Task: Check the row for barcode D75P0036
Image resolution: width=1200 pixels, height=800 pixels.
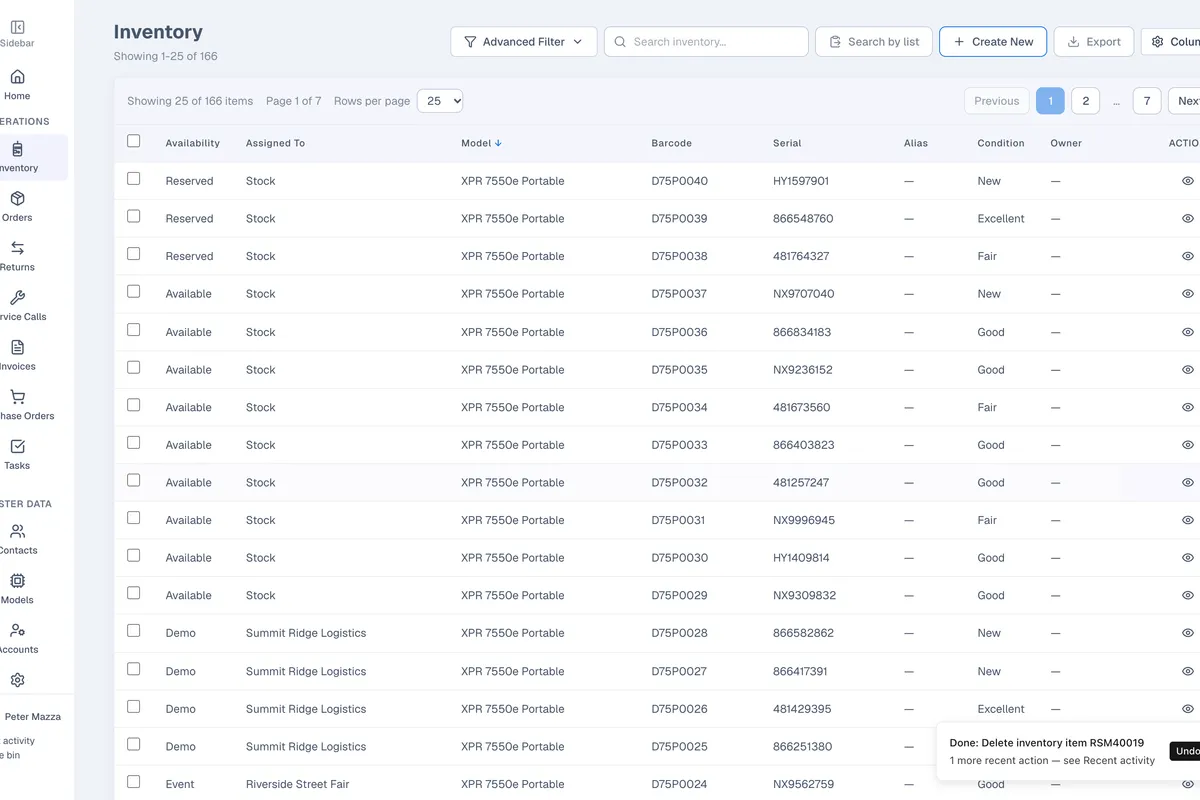Action: 134,329
